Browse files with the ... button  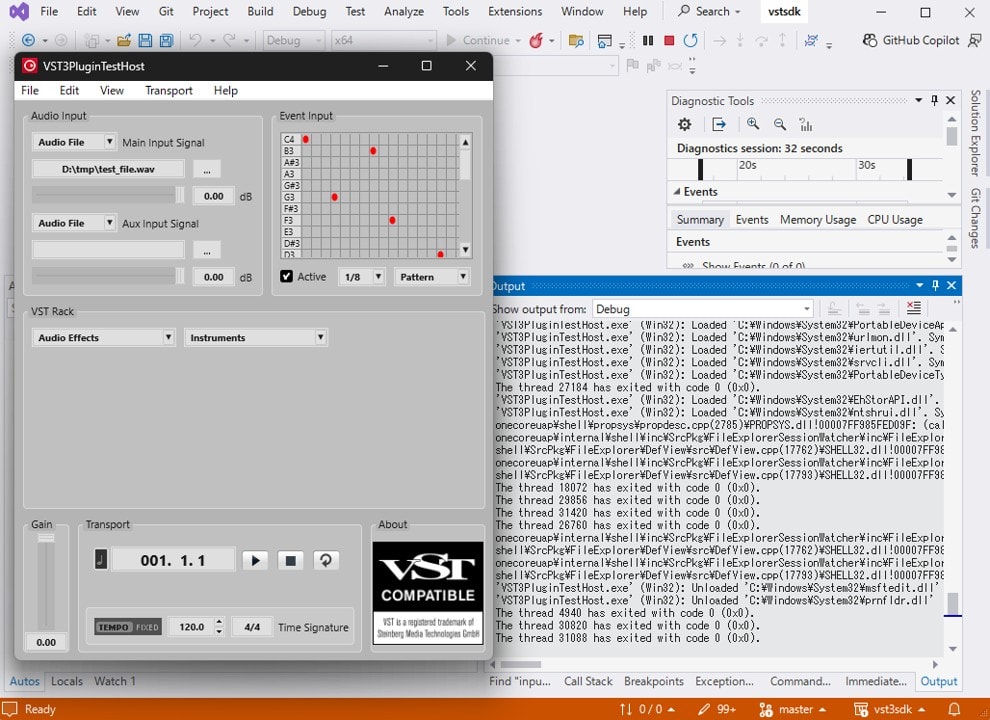pyautogui.click(x=206, y=169)
